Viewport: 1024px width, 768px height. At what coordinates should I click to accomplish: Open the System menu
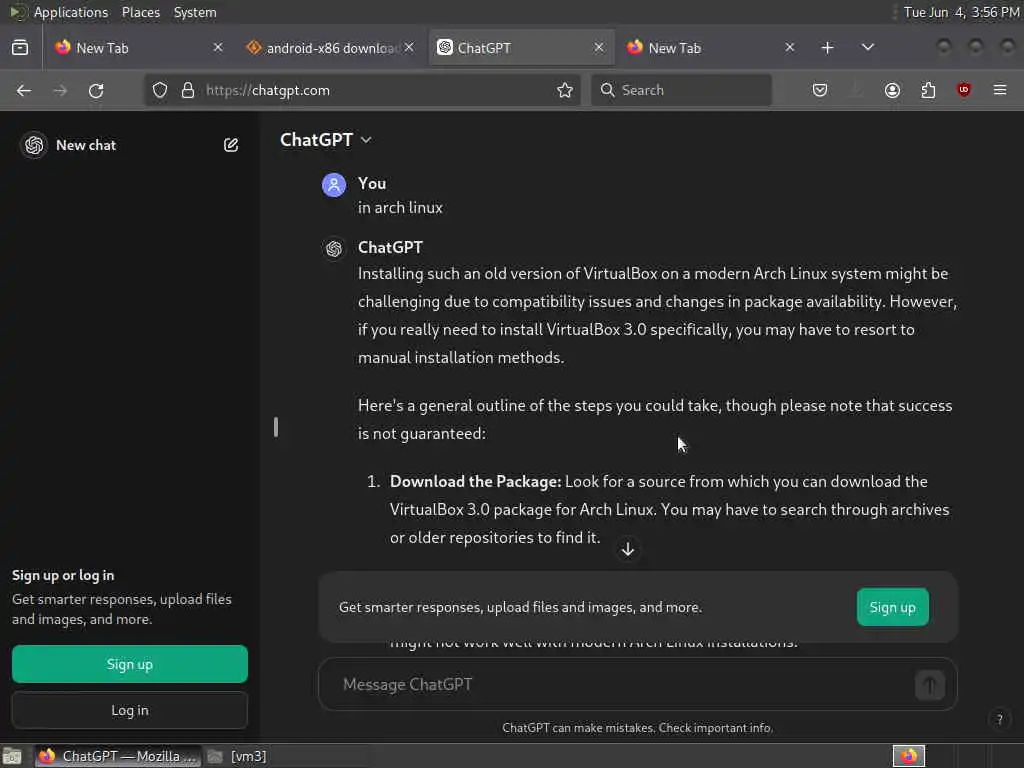[195, 12]
